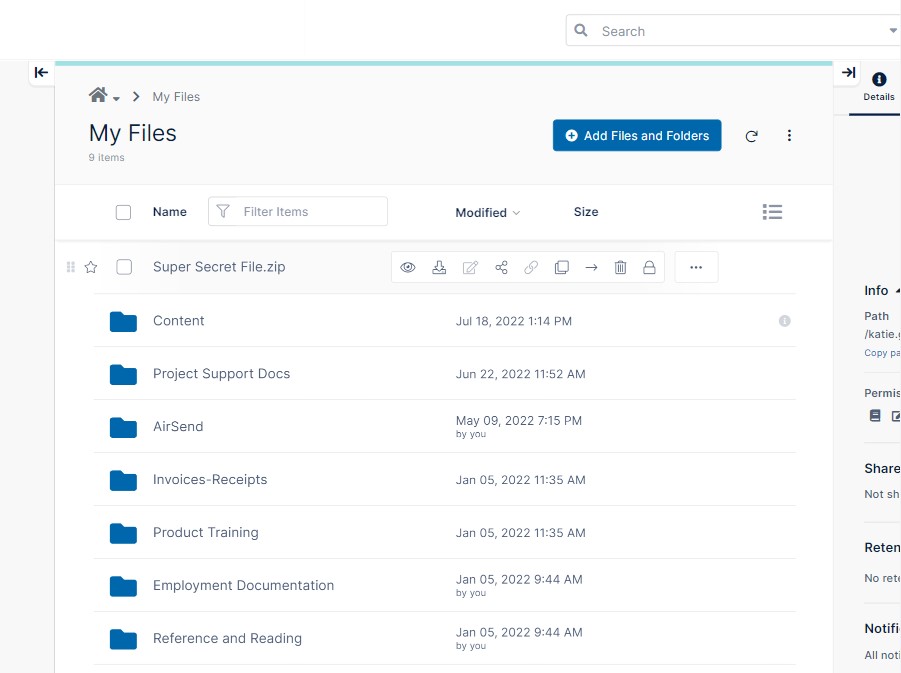
Task: Lock Super Secret File.zip
Action: pyautogui.click(x=649, y=267)
